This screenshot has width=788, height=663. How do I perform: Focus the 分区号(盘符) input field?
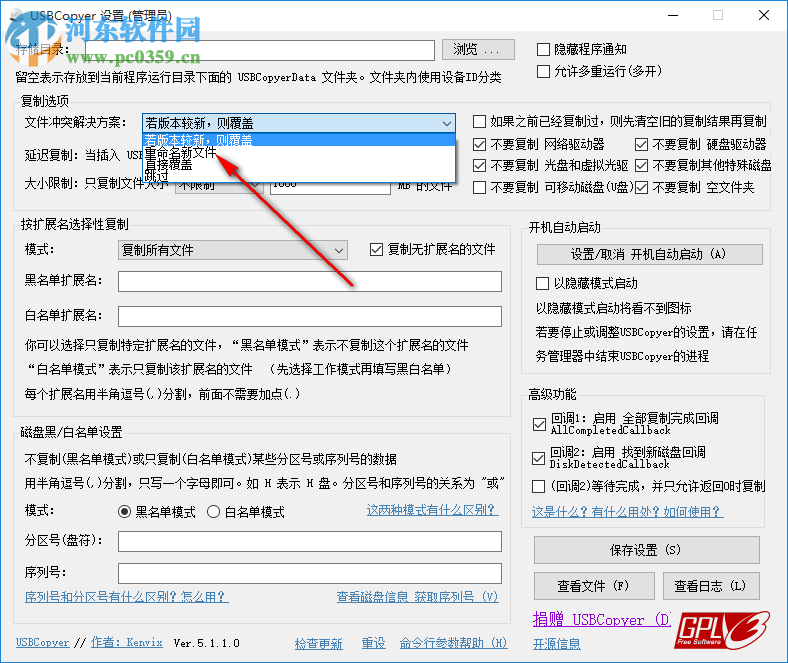click(x=310, y=541)
